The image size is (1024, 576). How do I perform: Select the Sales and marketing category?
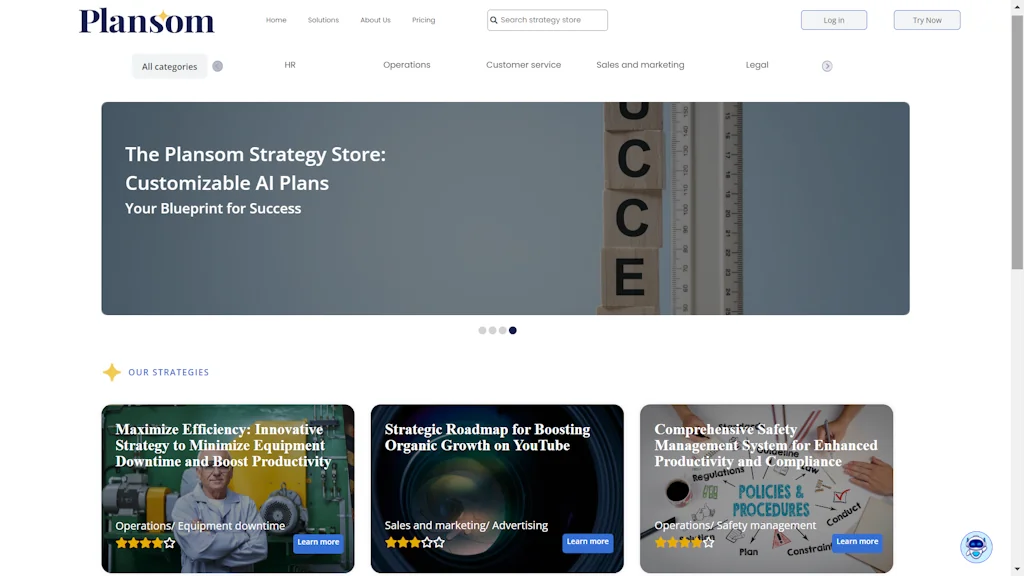[x=640, y=65]
